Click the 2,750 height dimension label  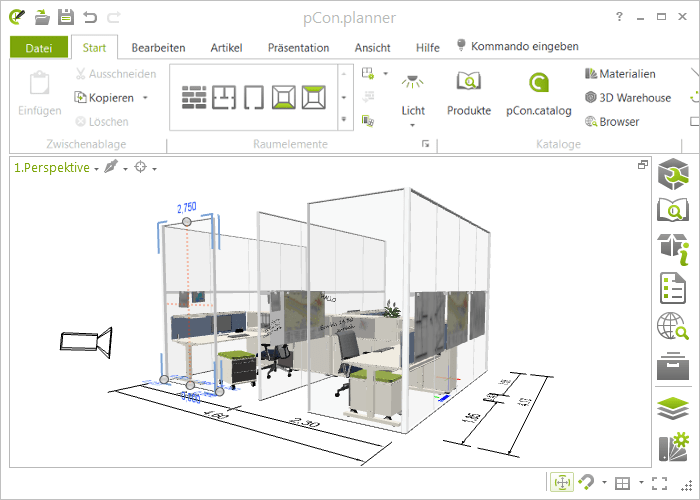tap(187, 208)
